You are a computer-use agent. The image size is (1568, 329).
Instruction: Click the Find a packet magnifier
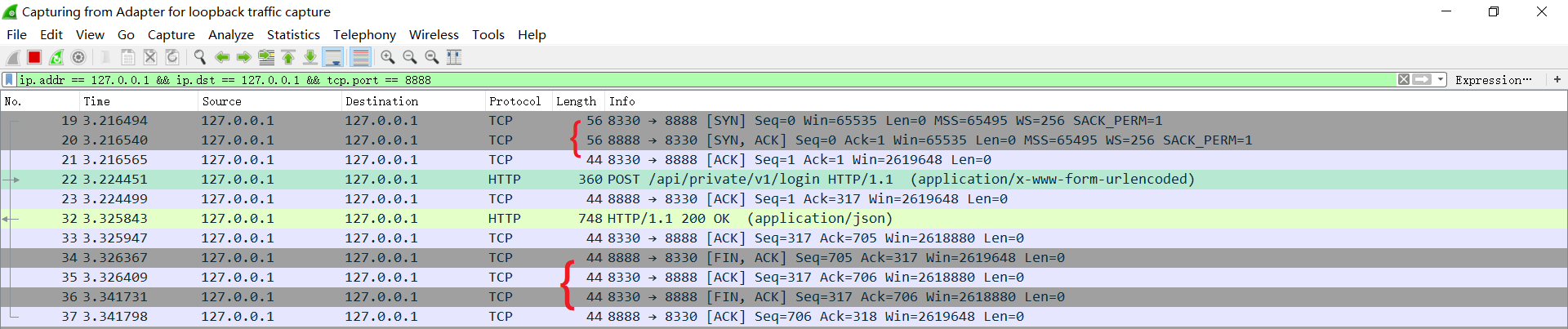199,57
